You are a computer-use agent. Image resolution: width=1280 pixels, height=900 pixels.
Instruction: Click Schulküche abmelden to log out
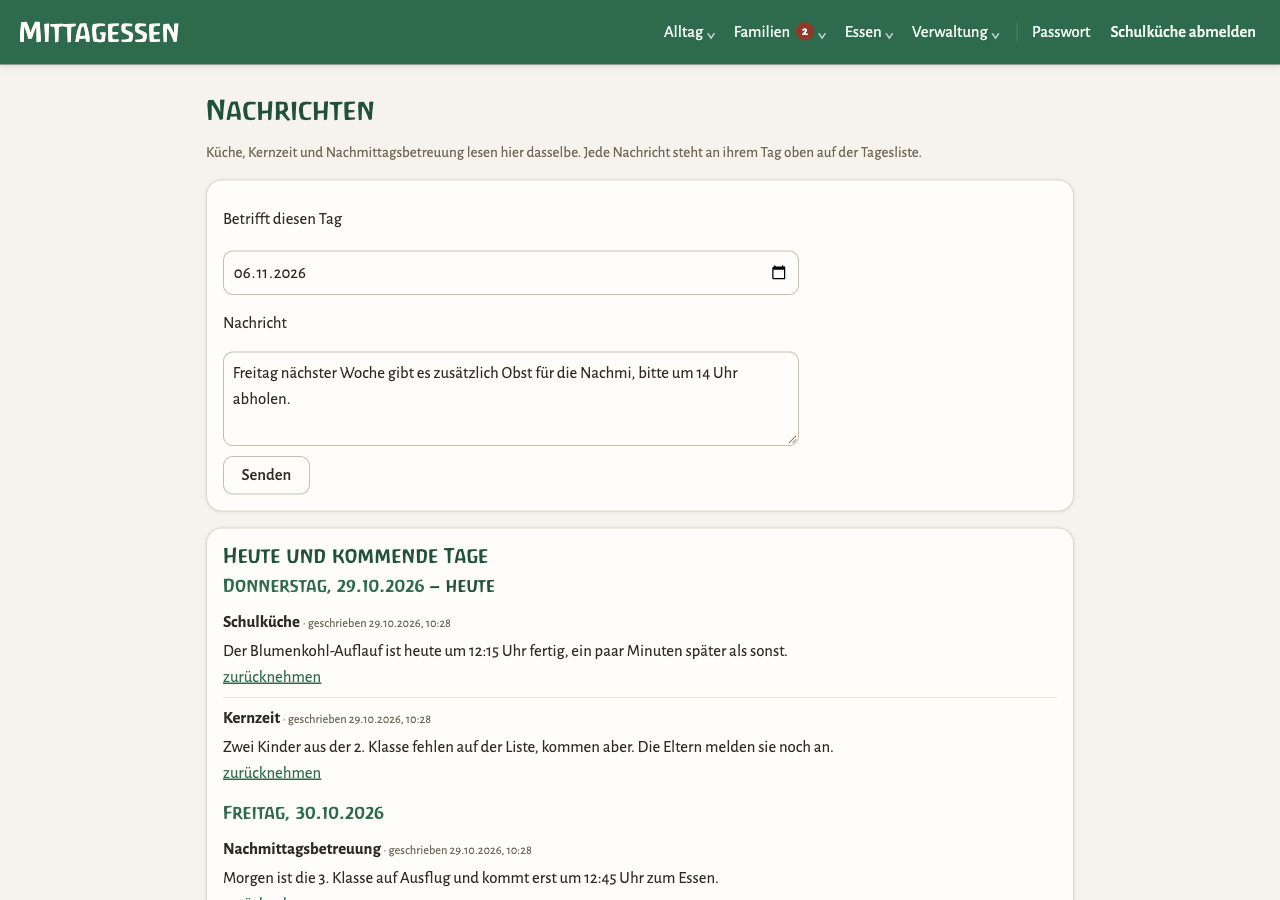point(1183,32)
